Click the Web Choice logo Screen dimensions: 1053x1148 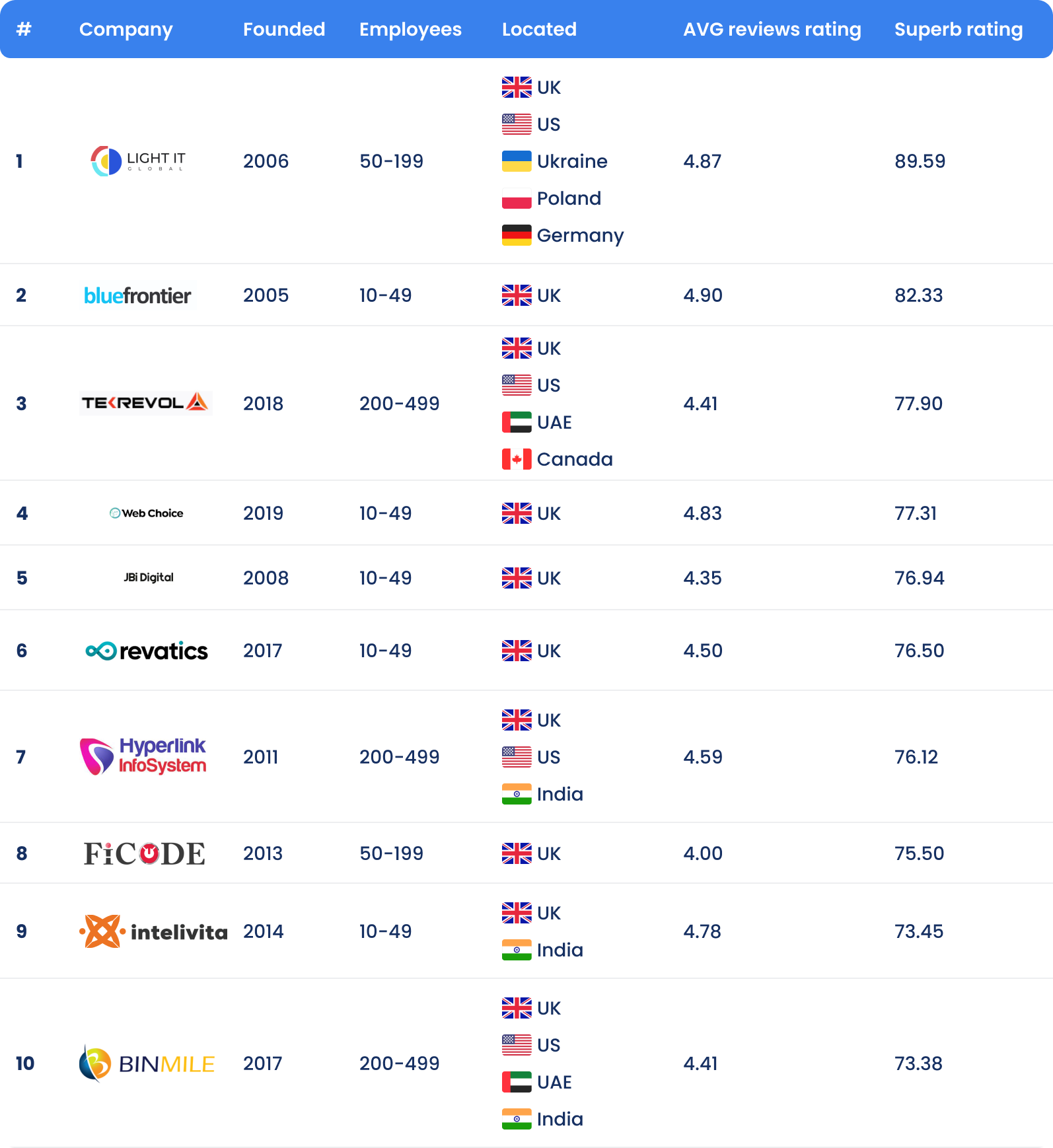coord(147,513)
